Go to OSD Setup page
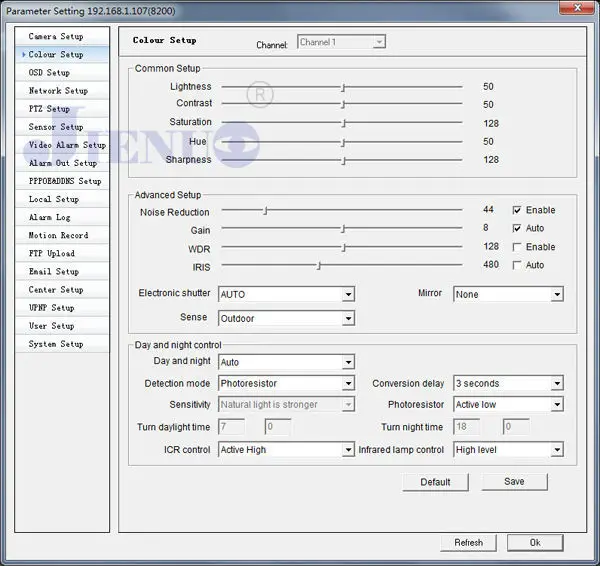Viewport: 600px width, 566px height. (x=62, y=72)
